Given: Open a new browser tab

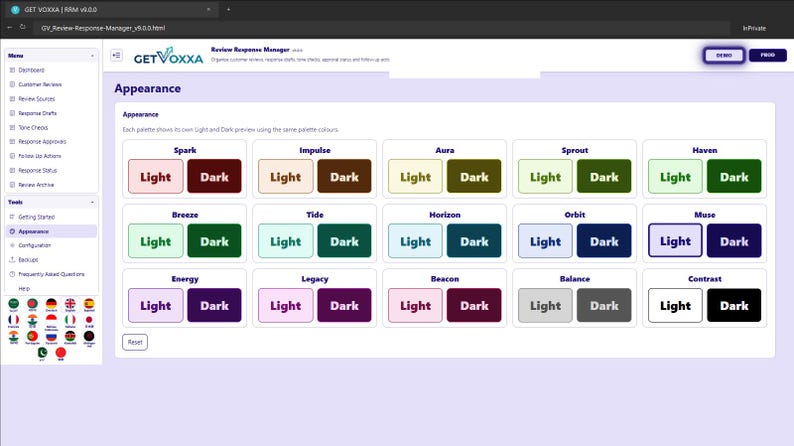Looking at the screenshot, I should pyautogui.click(x=228, y=9).
